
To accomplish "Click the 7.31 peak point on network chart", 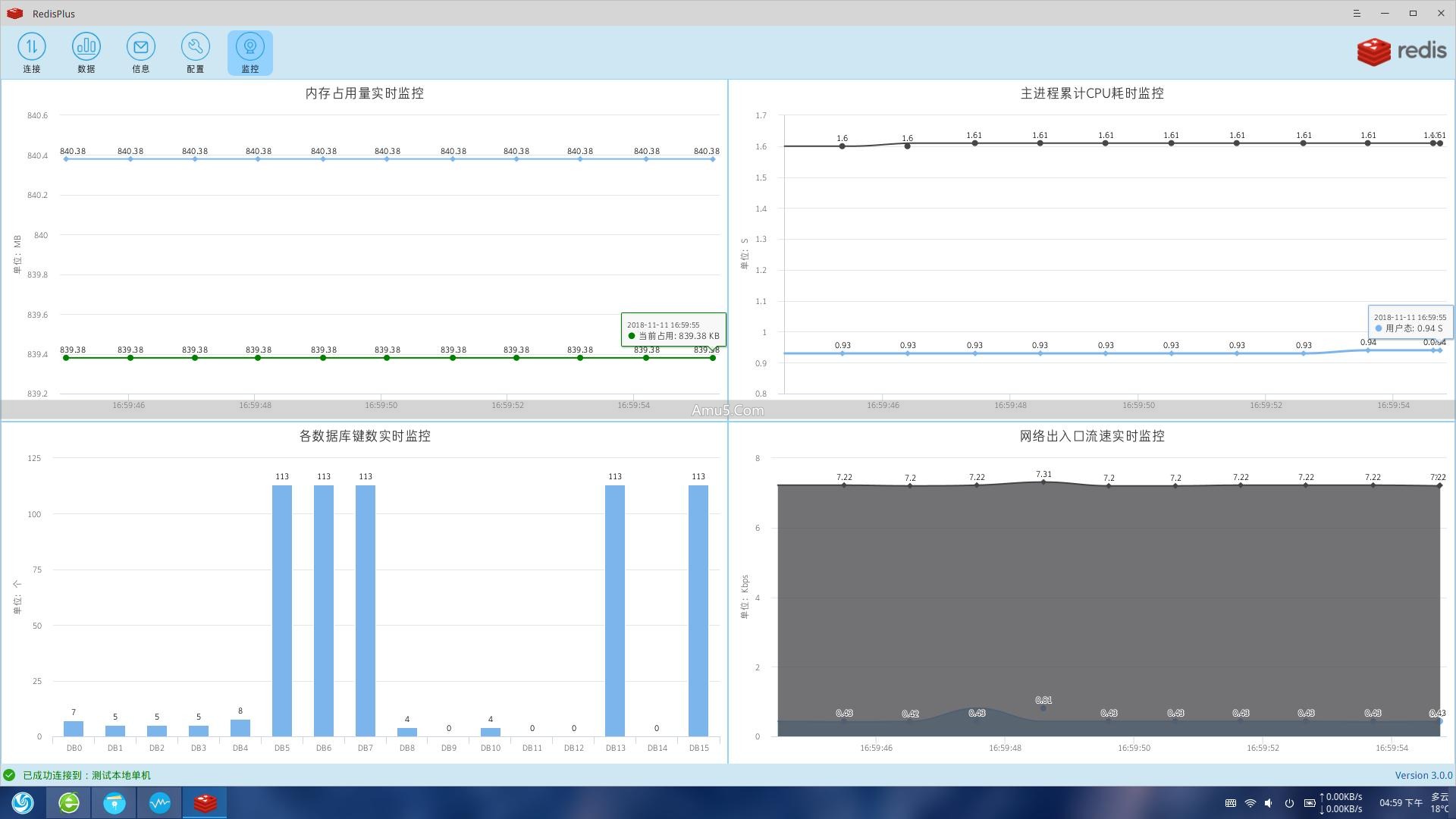I will [1043, 482].
